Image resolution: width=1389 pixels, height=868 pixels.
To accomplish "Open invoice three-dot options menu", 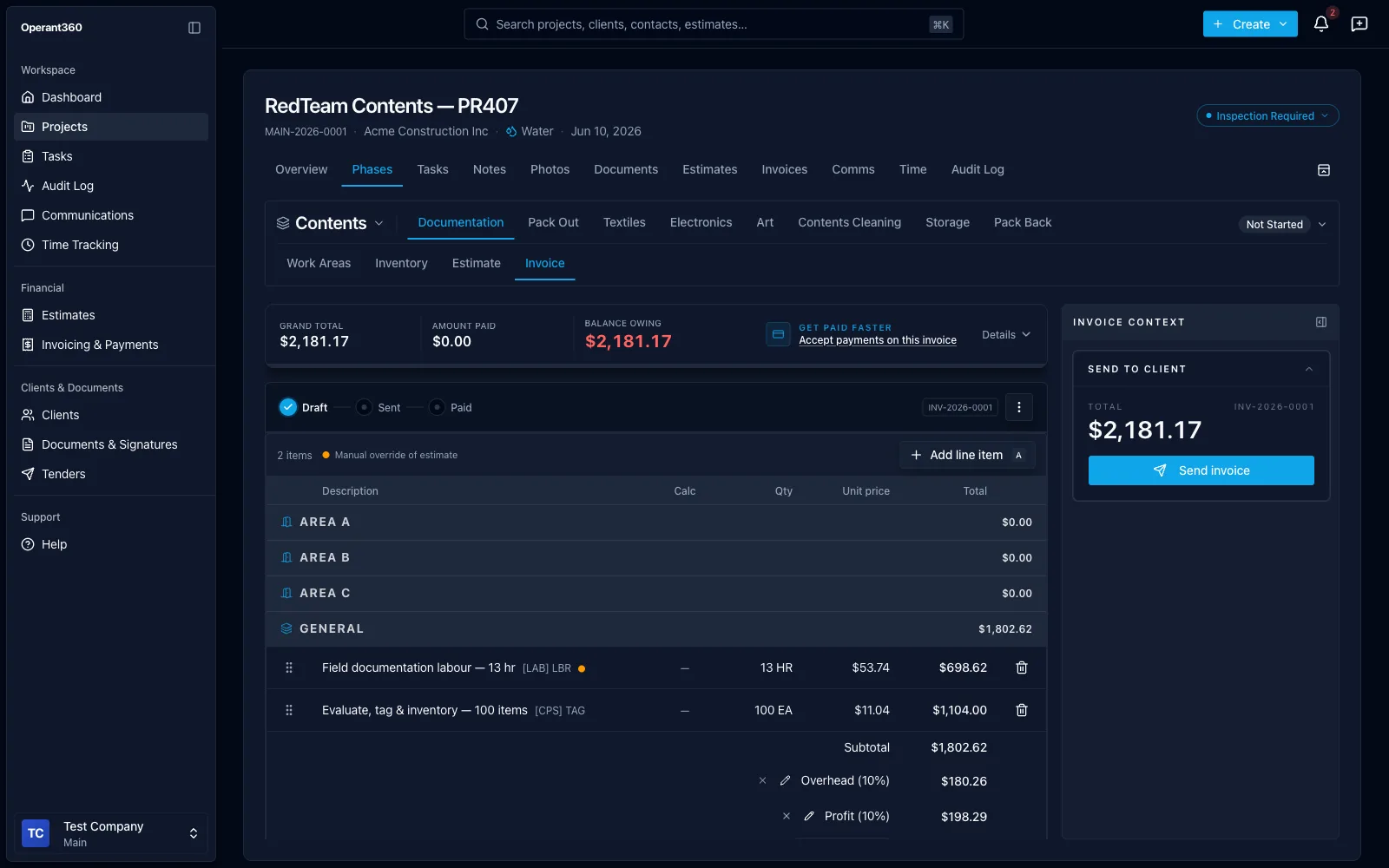I will 1019,407.
